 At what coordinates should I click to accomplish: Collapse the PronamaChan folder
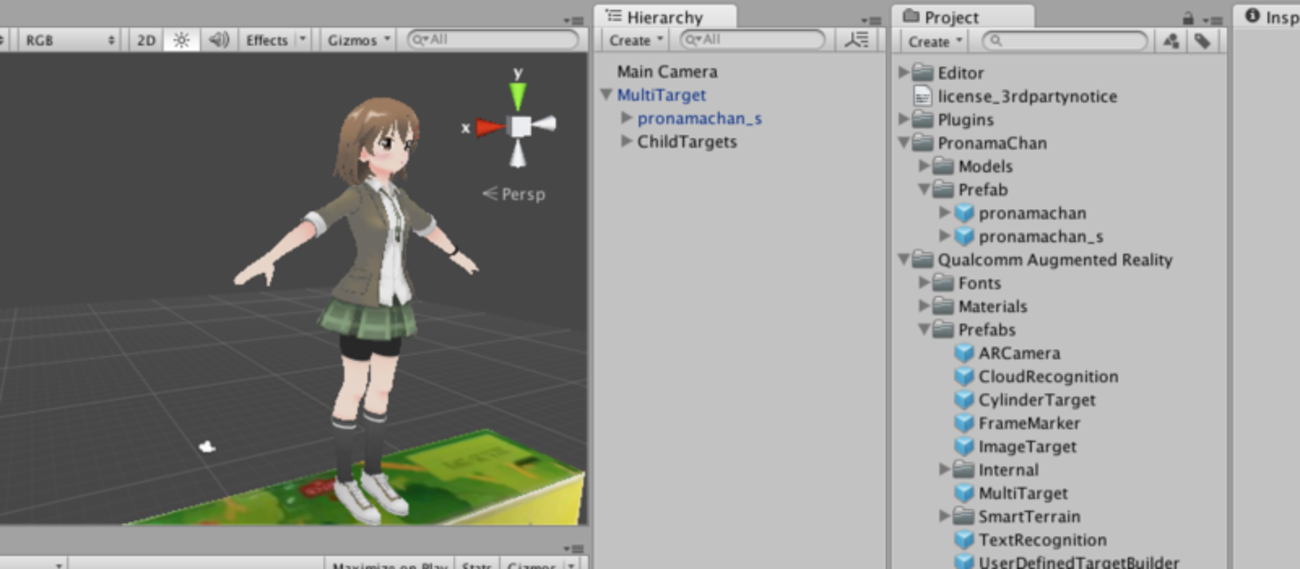[x=903, y=143]
